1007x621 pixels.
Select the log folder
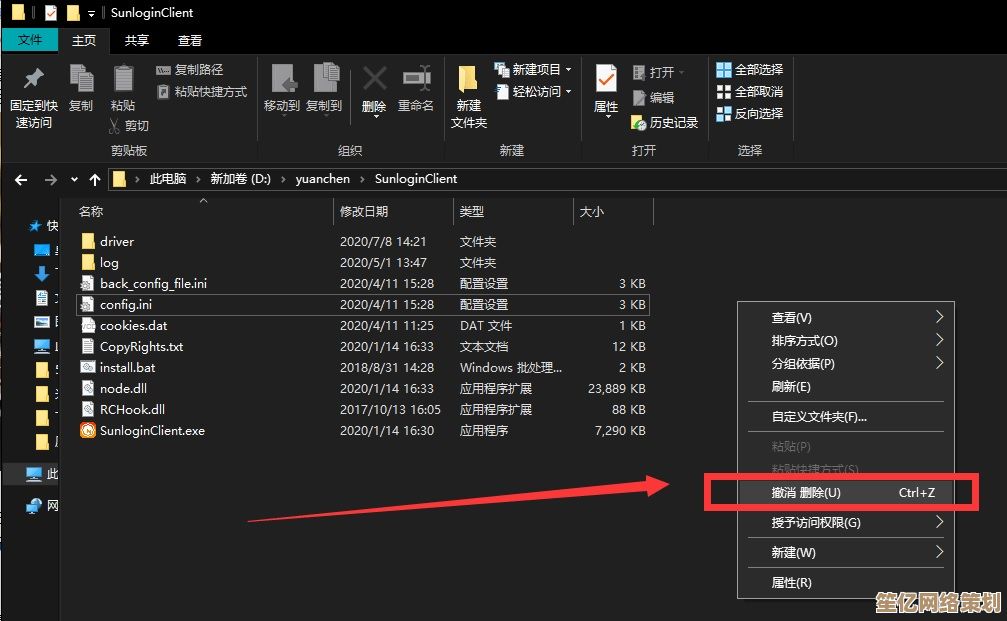(109, 263)
